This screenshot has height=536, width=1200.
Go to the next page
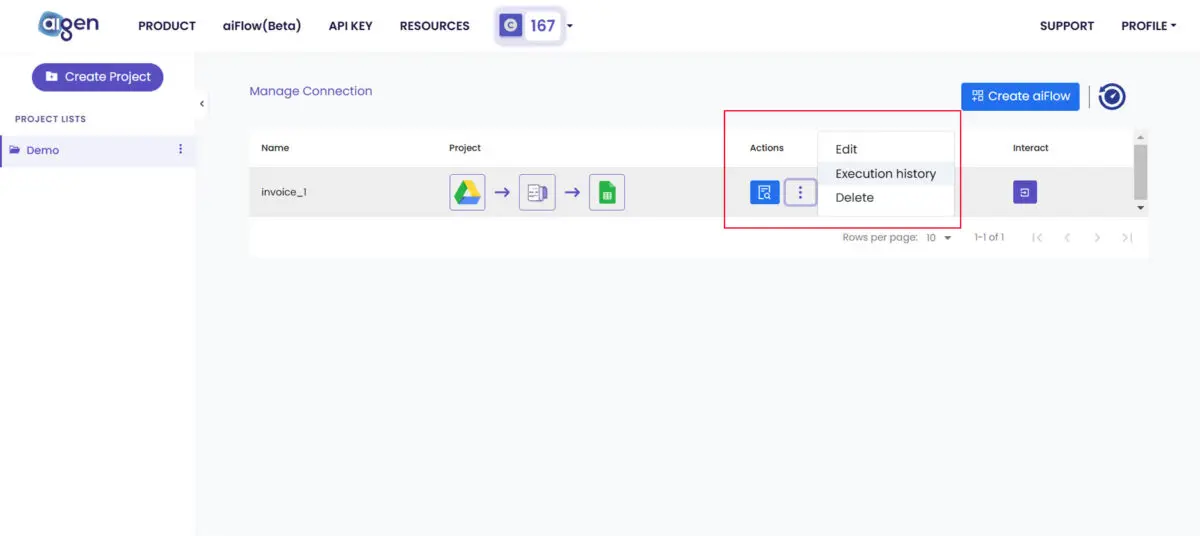point(1097,238)
